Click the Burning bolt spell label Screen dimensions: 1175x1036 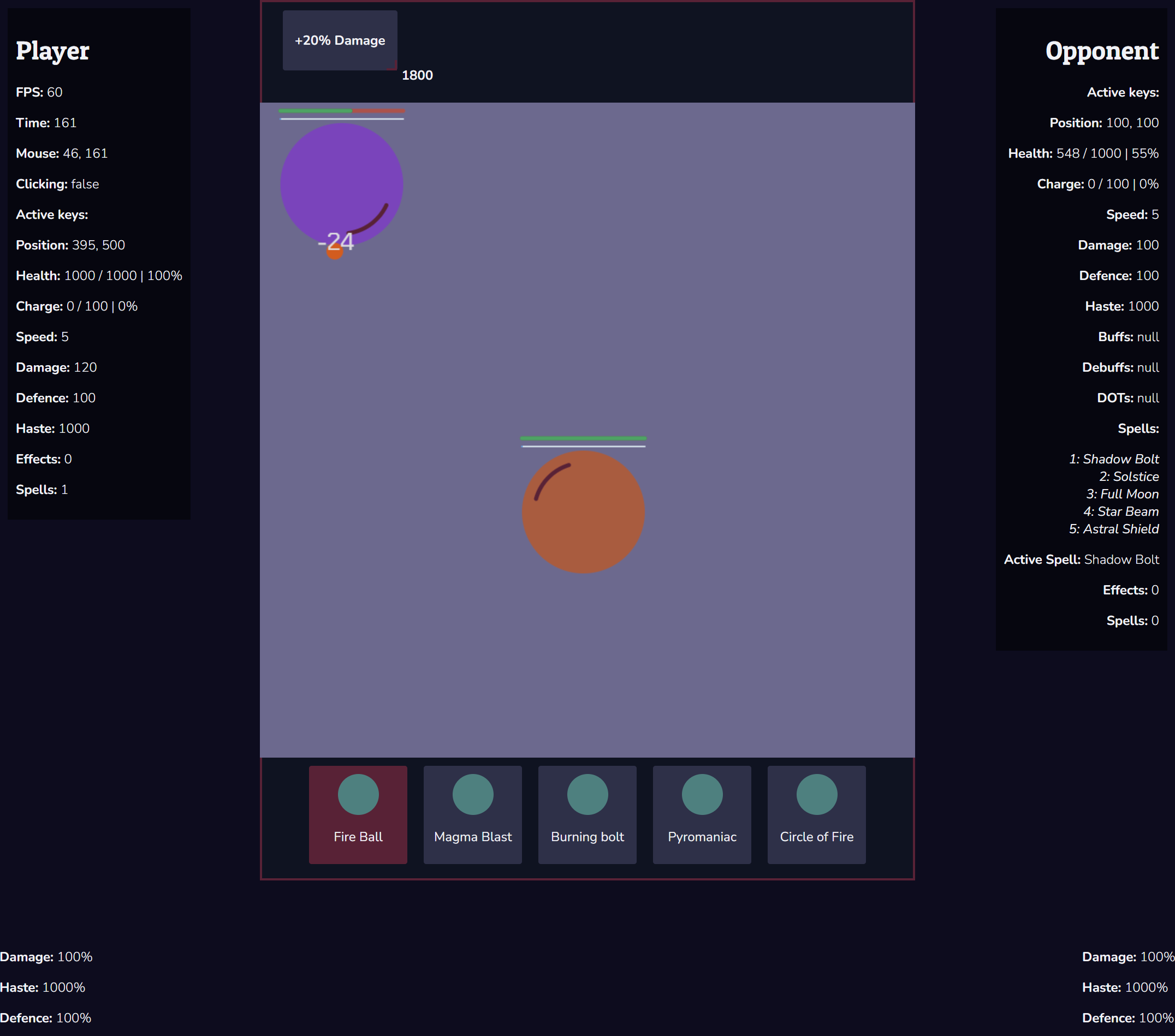click(587, 837)
